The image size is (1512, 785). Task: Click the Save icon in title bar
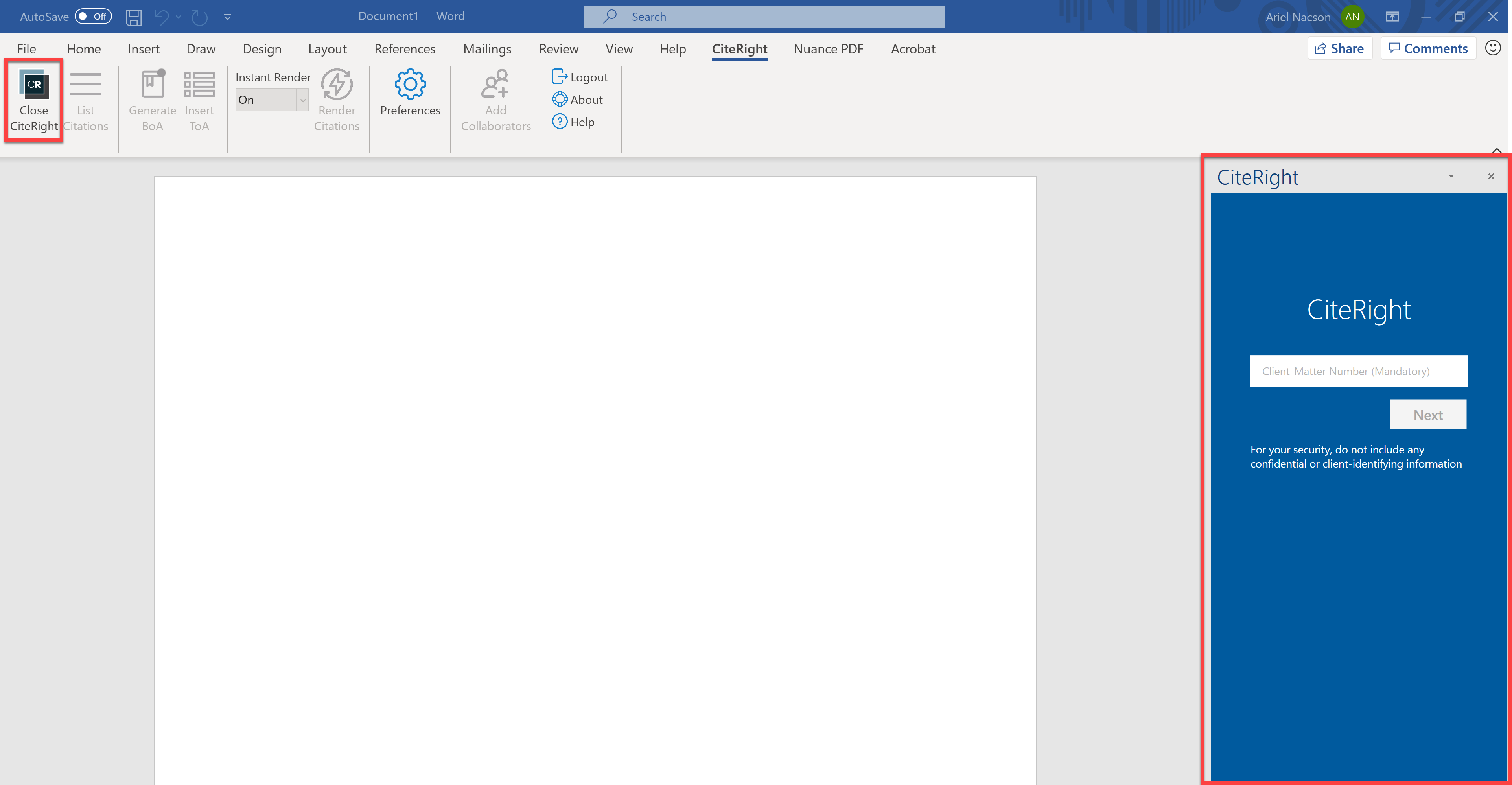coord(134,17)
